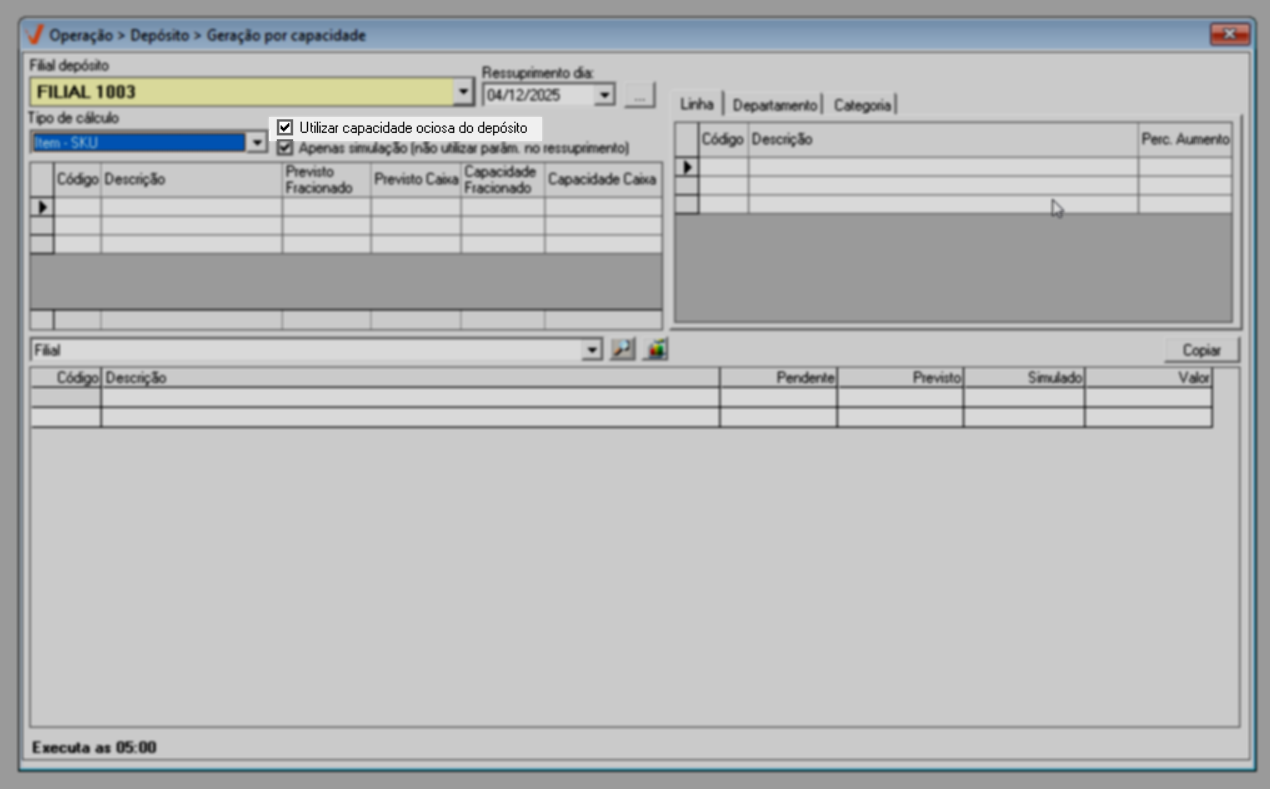Click the magnifier search icon beside Filial
This screenshot has height=789, width=1270.
622,350
